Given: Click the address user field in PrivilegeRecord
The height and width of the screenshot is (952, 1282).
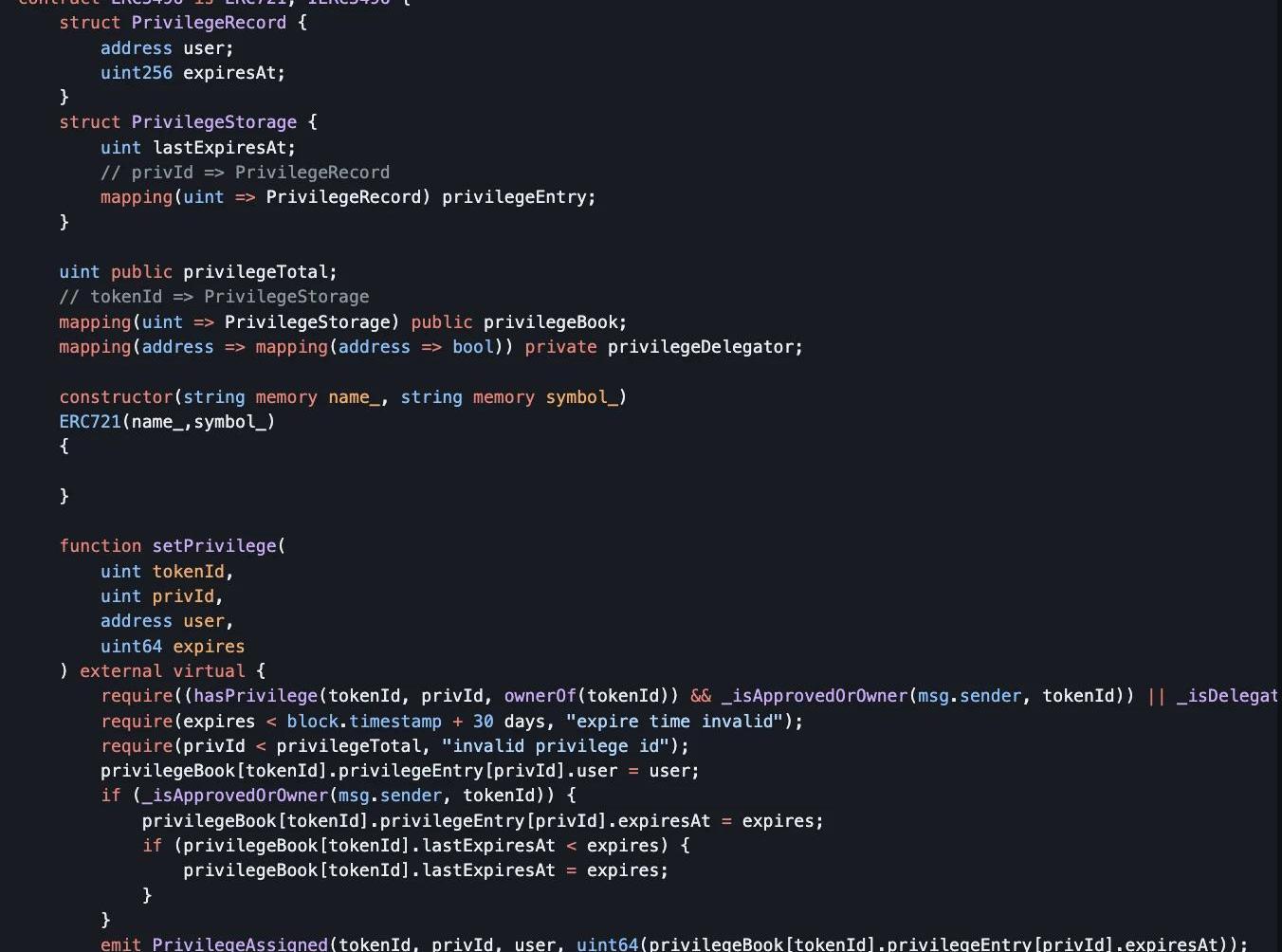Looking at the screenshot, I should click(167, 48).
